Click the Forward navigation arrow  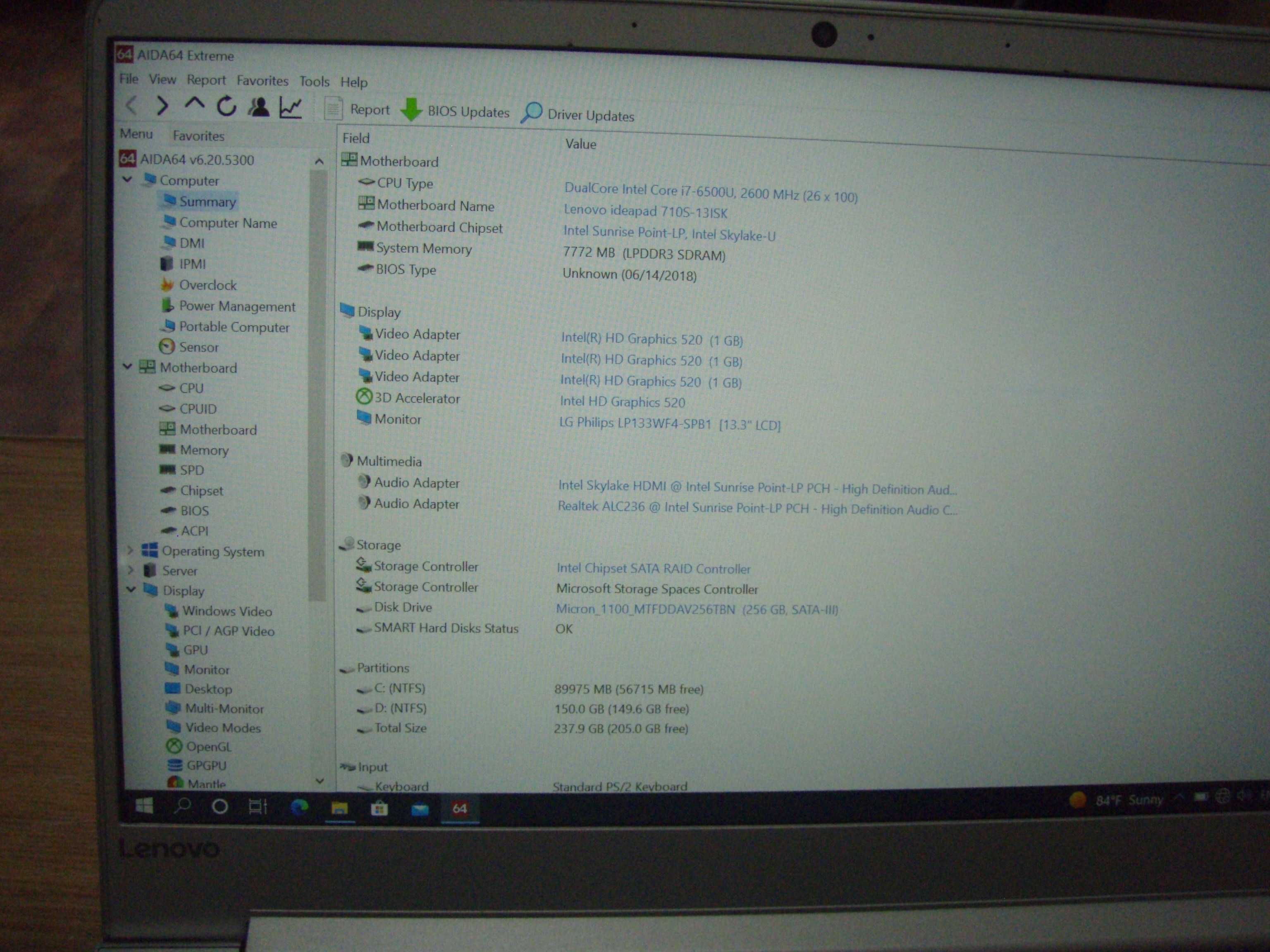tap(162, 106)
